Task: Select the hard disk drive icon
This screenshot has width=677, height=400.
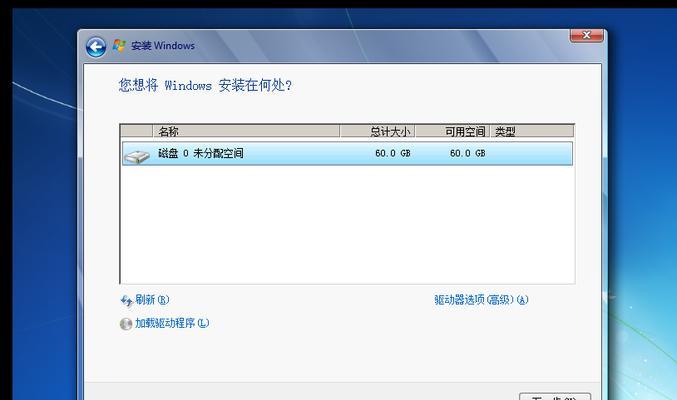Action: 136,156
